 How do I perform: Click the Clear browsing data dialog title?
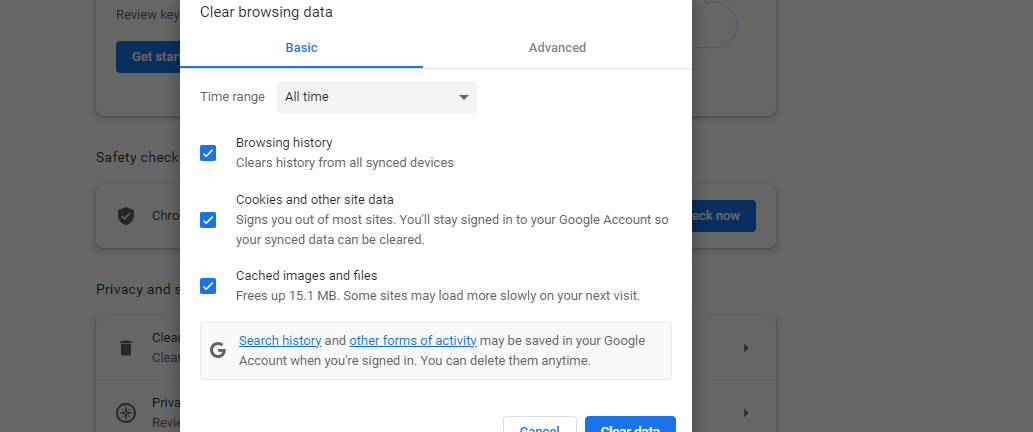266,13
